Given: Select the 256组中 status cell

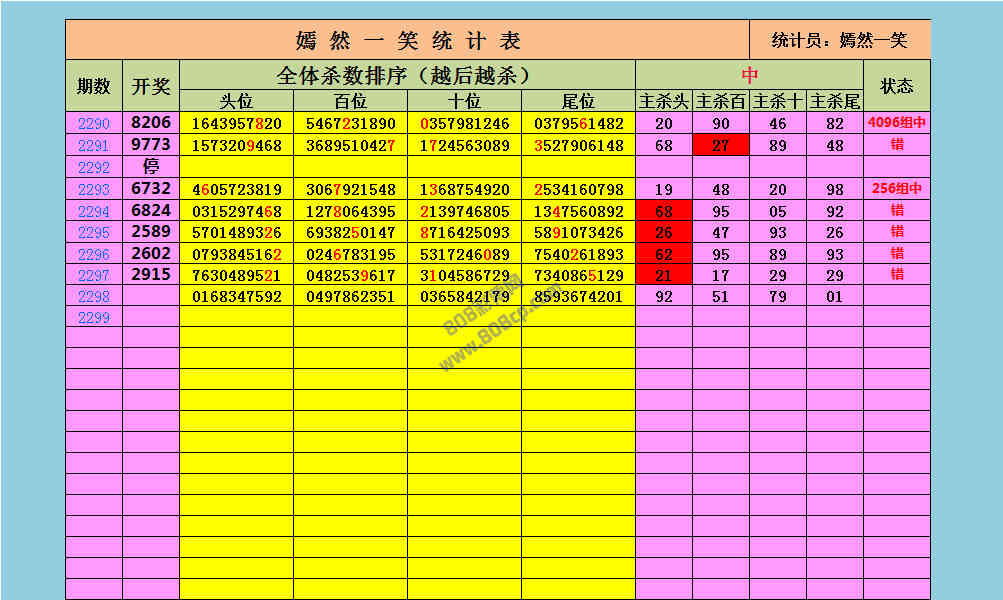Looking at the screenshot, I should coord(896,189).
